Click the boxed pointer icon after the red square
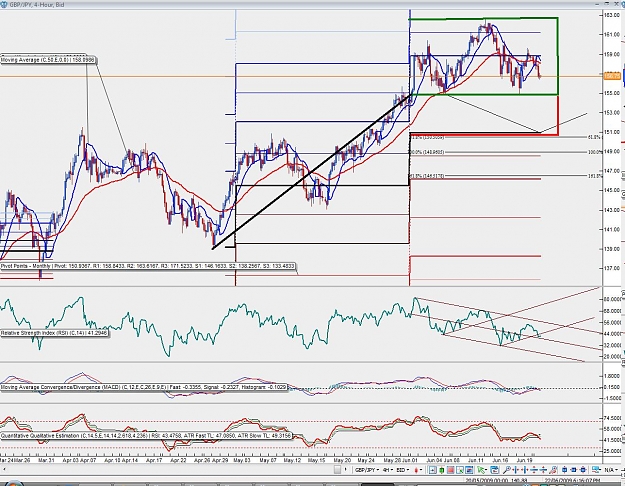The width and height of the screenshot is (625, 486). (x=460, y=470)
